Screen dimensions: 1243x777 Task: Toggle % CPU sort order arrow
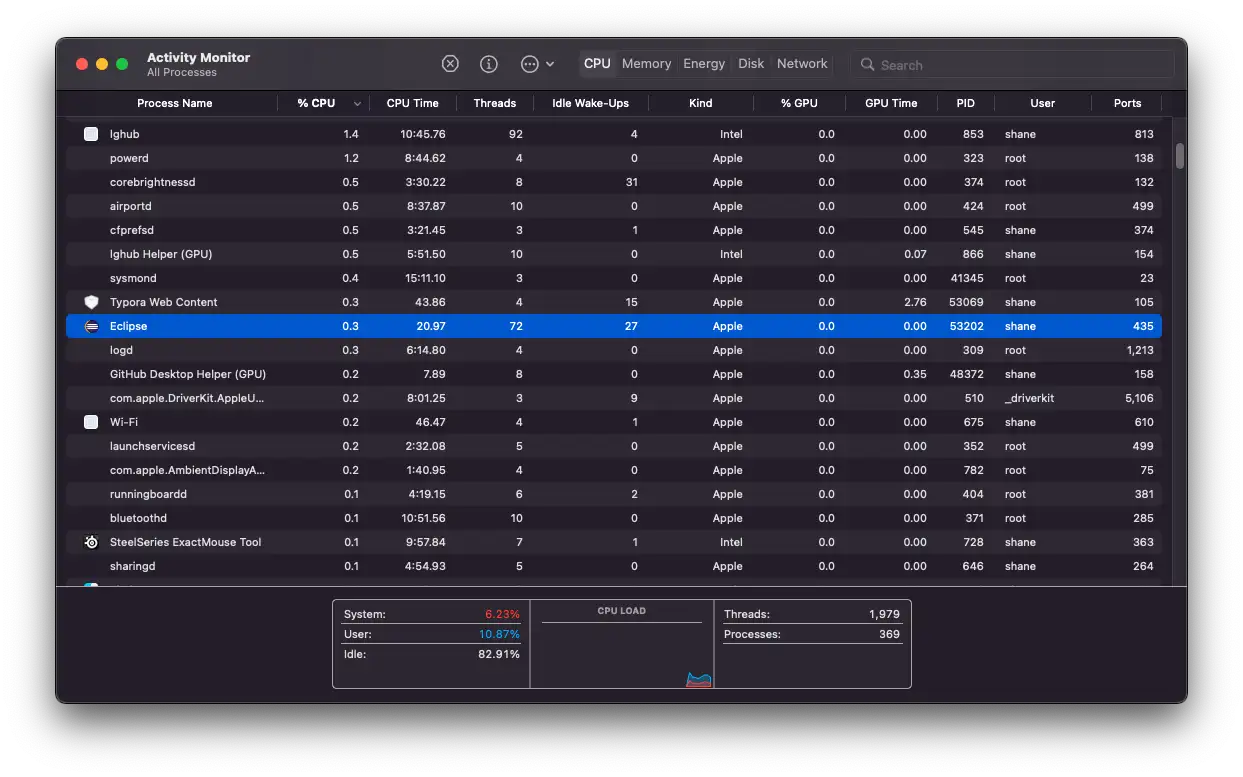pos(357,104)
